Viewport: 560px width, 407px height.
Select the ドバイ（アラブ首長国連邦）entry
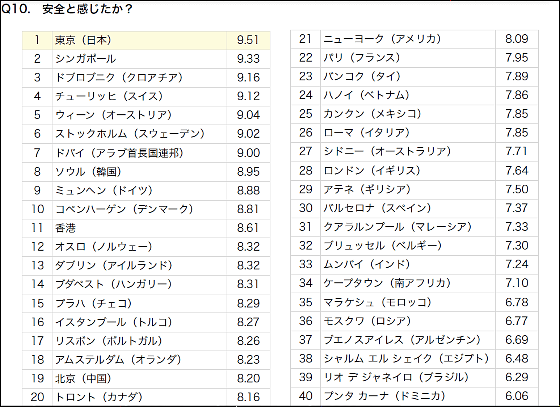point(139,153)
